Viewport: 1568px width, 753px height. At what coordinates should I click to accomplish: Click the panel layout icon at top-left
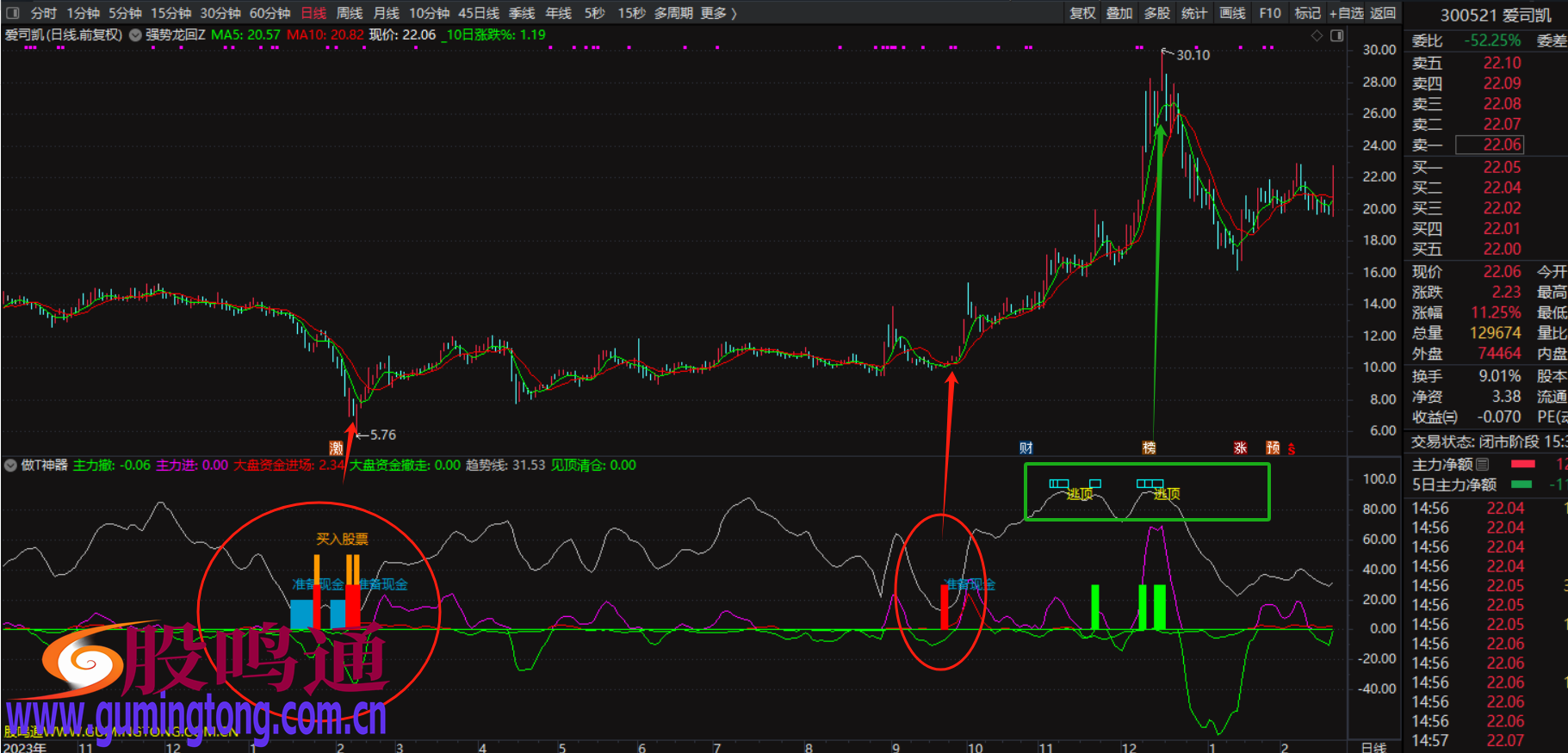pyautogui.click(x=12, y=13)
